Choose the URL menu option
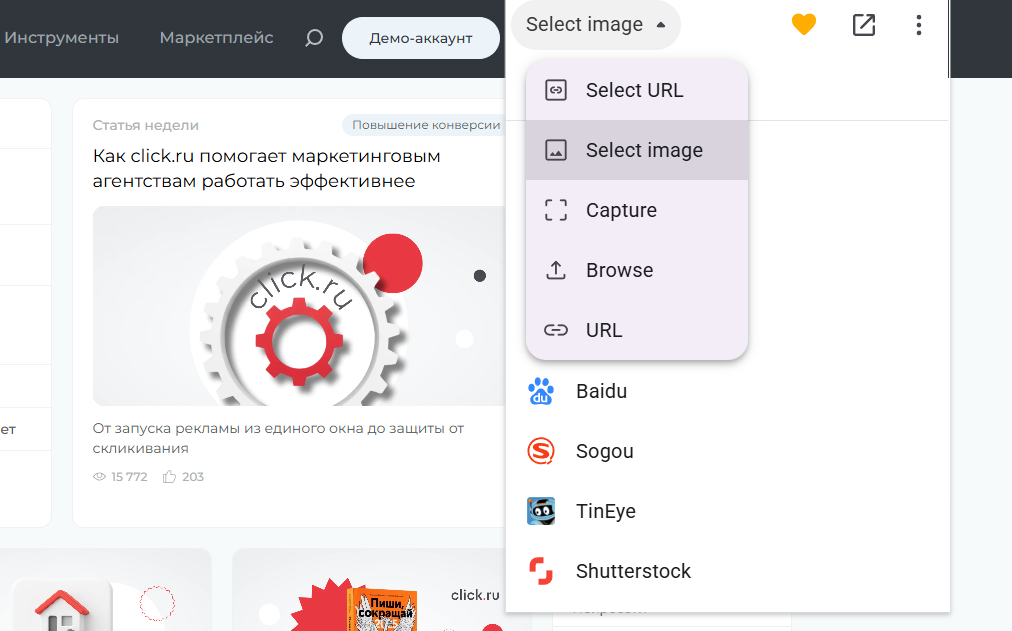The width and height of the screenshot is (1012, 631). coord(603,330)
